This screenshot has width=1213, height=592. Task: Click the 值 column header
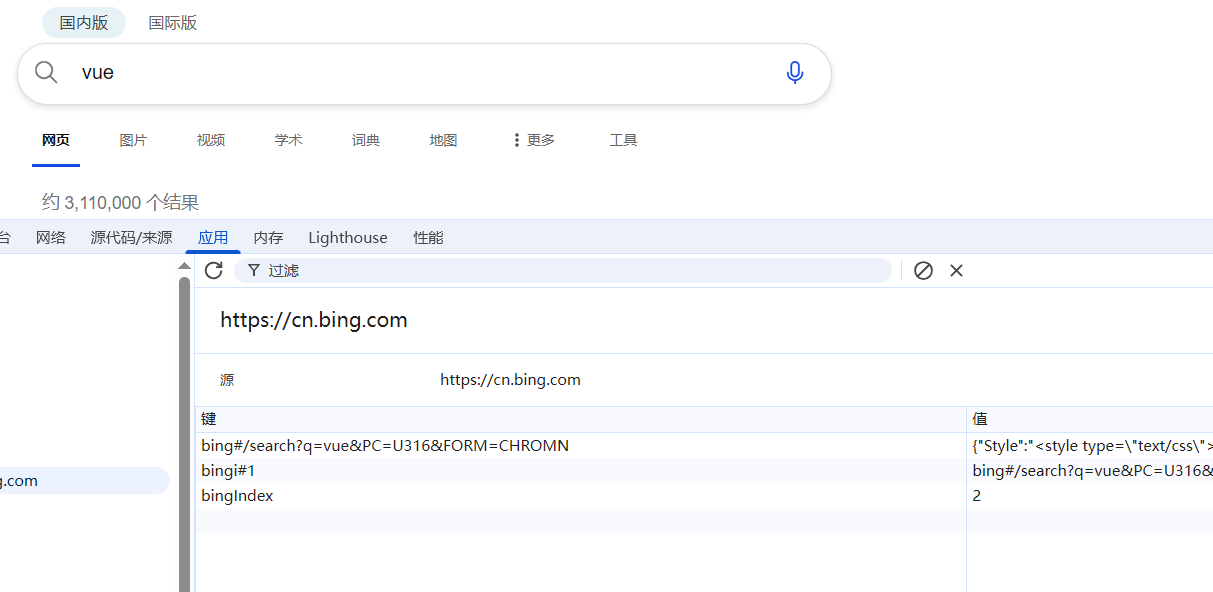[1090, 419]
